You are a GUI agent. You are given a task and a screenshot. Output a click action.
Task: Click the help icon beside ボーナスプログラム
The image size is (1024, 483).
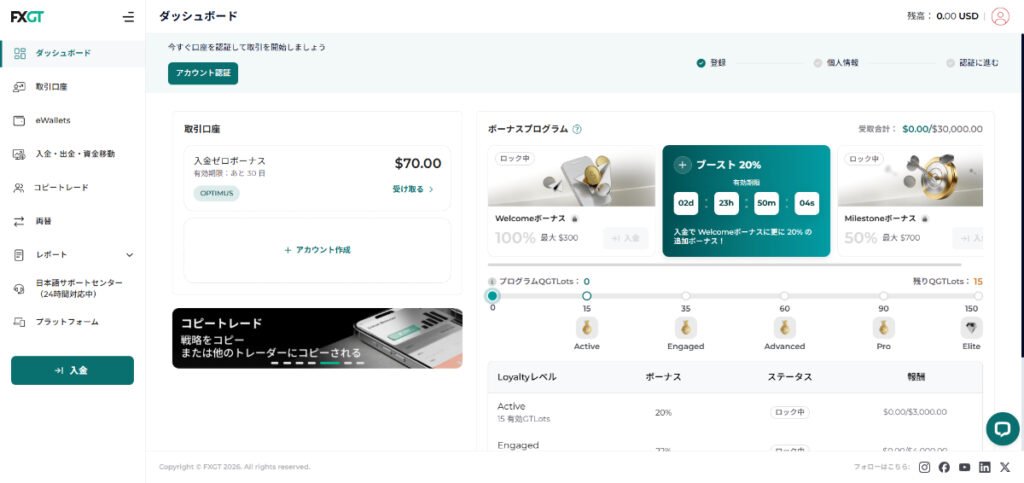pos(577,129)
